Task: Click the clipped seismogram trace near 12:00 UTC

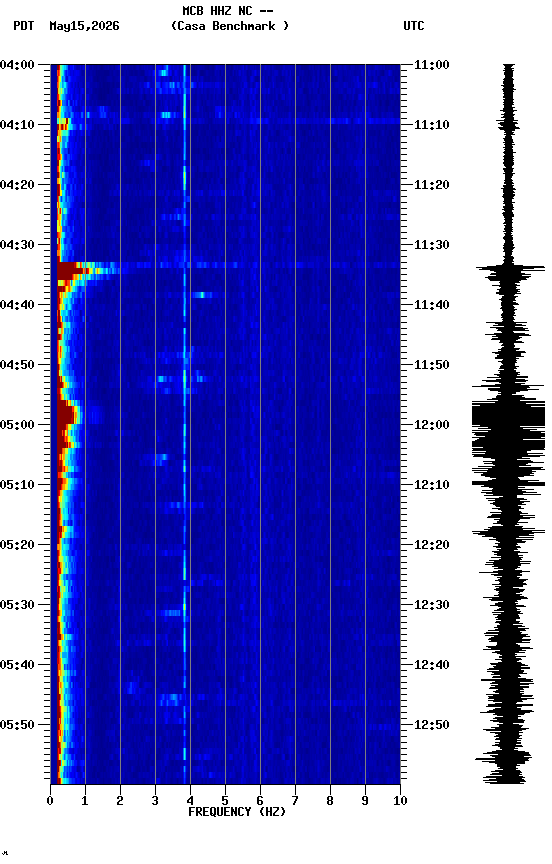Action: [x=508, y=423]
